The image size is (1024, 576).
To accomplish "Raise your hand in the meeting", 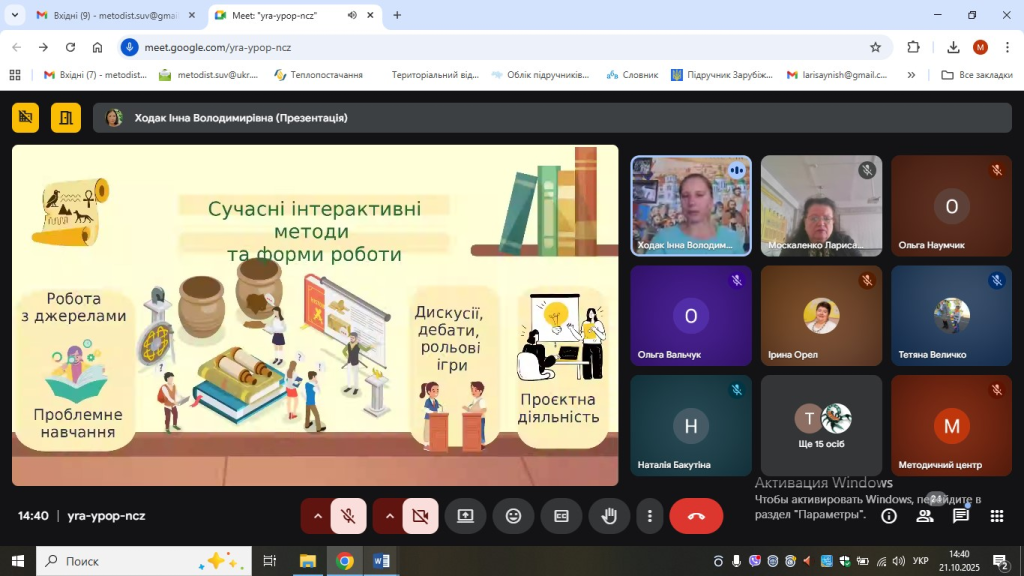I will click(x=608, y=516).
